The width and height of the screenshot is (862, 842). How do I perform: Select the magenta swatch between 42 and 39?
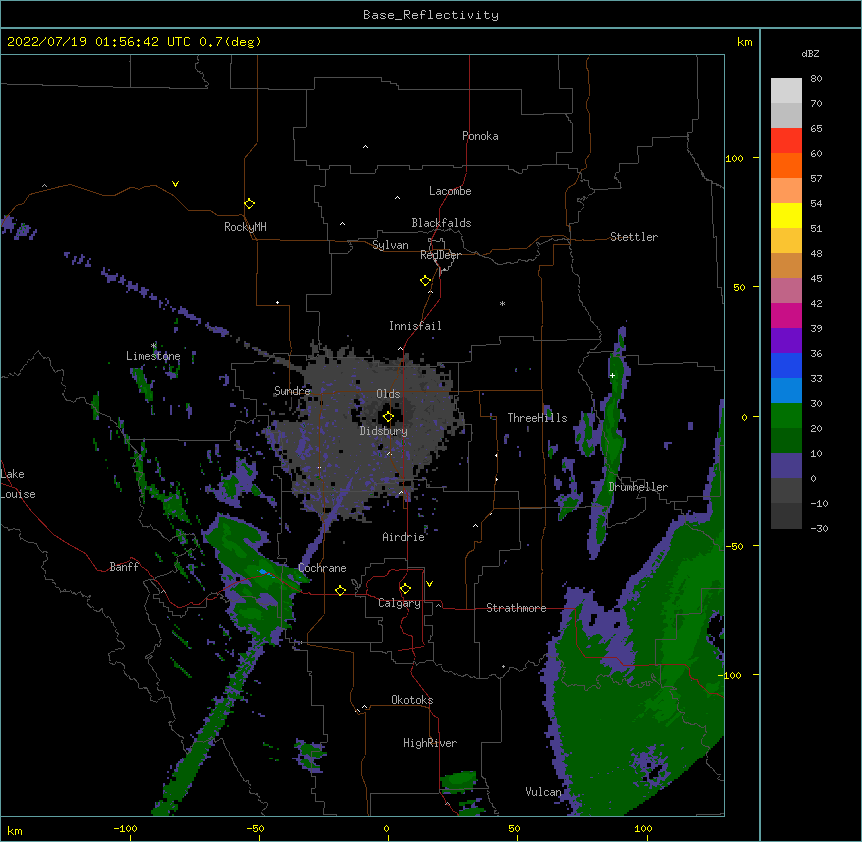786,315
